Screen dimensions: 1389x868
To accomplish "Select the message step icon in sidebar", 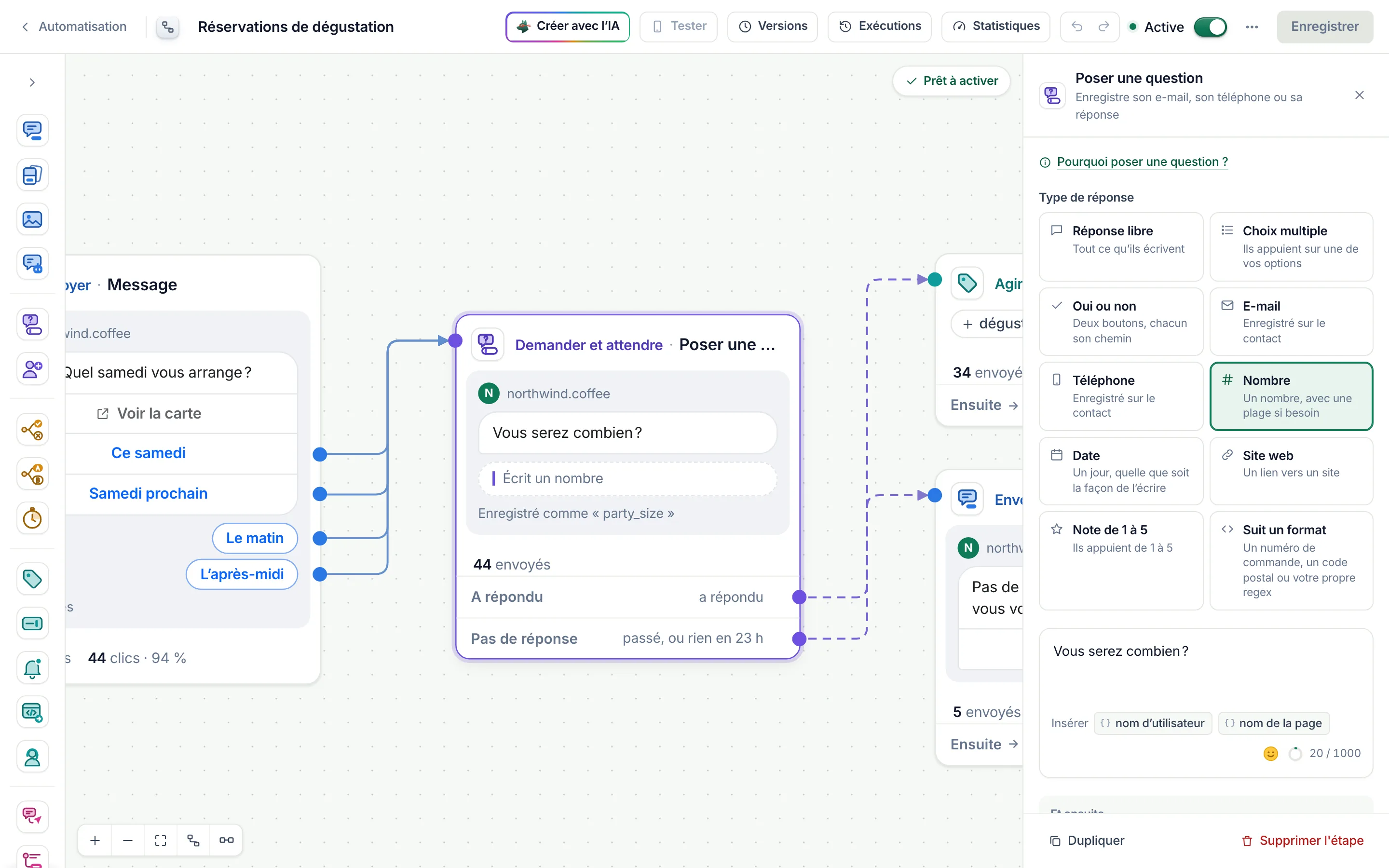I will click(x=32, y=130).
